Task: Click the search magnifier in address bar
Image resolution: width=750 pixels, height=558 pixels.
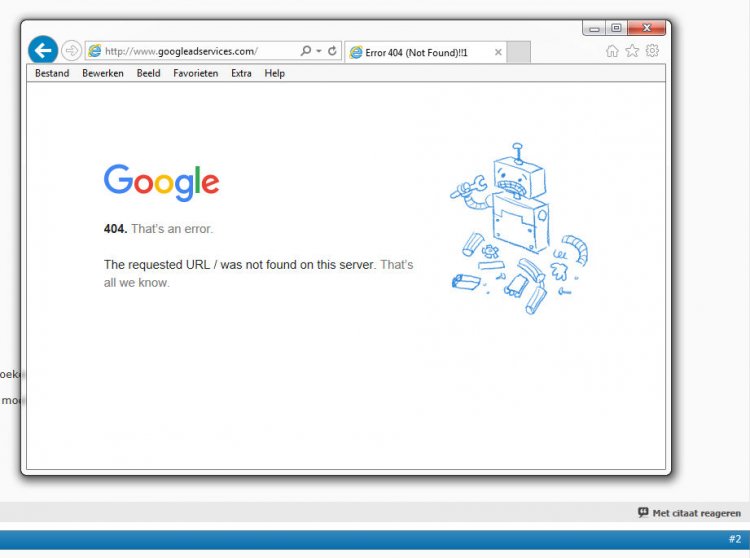Action: coord(306,51)
